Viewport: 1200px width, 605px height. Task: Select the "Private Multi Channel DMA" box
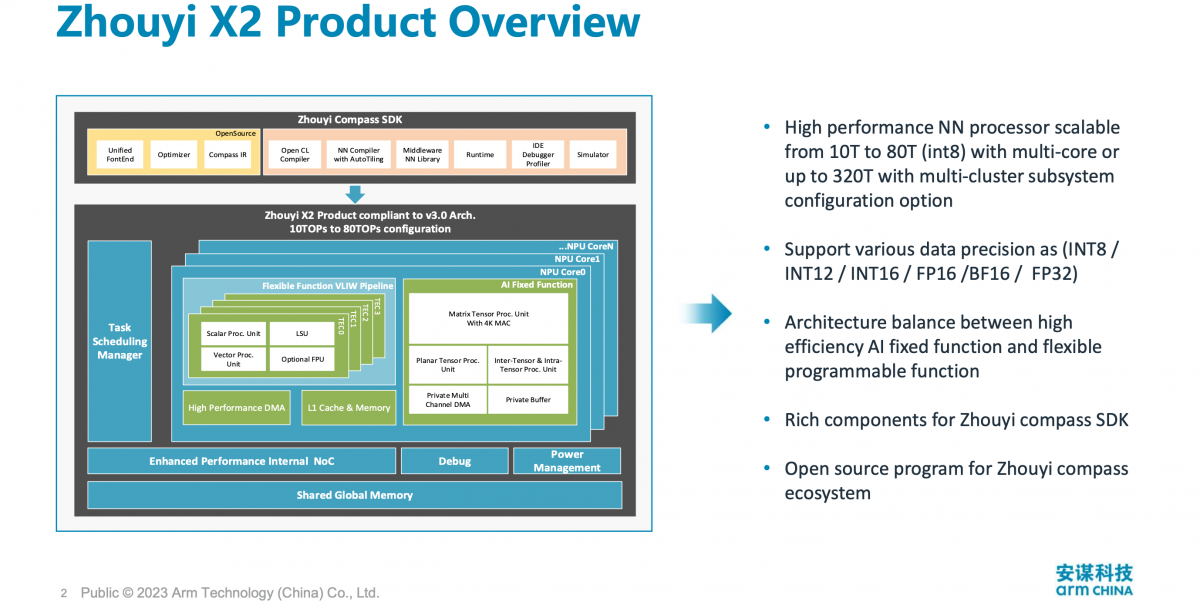(448, 400)
